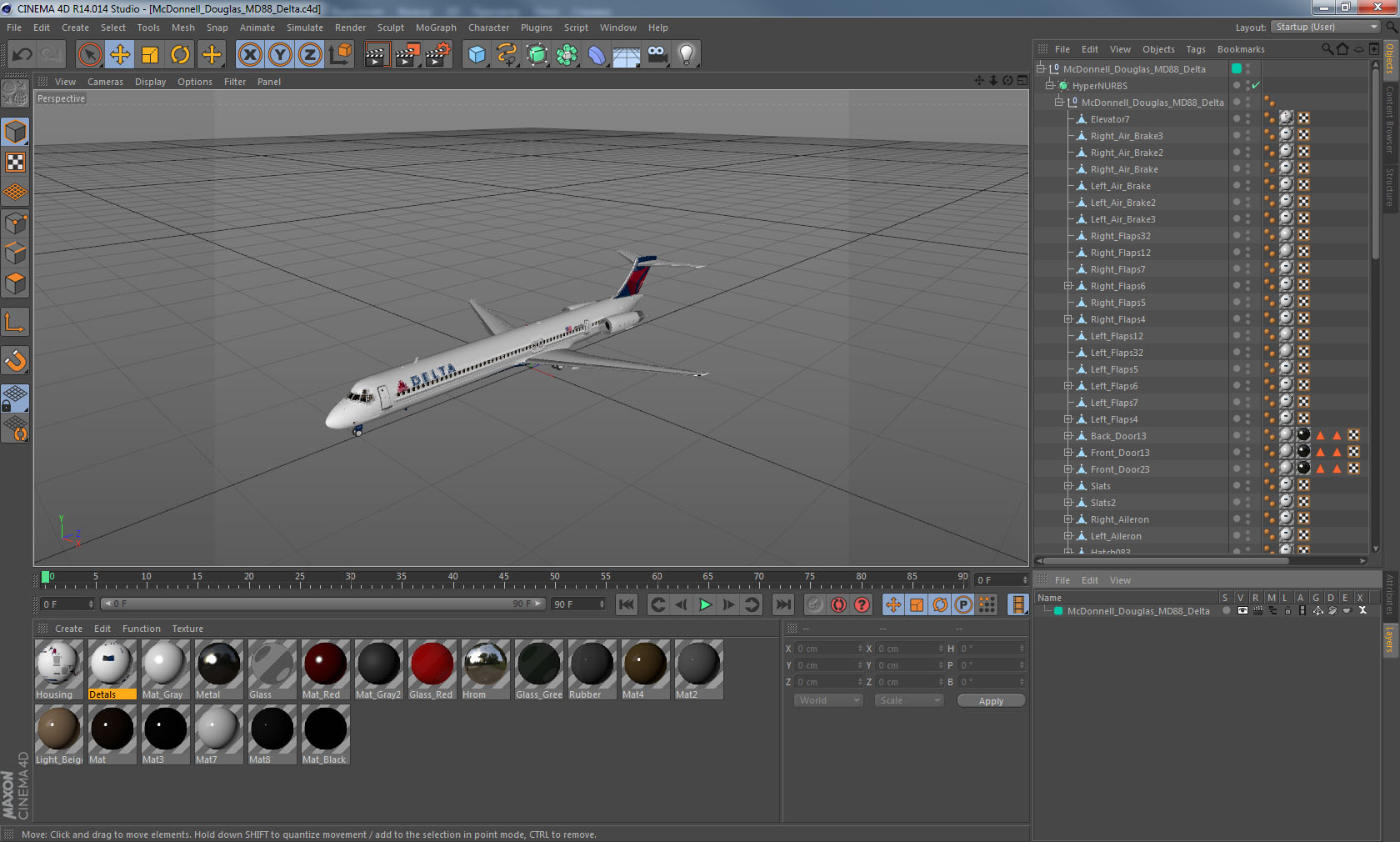Open the Sculpt menu

coord(390,28)
